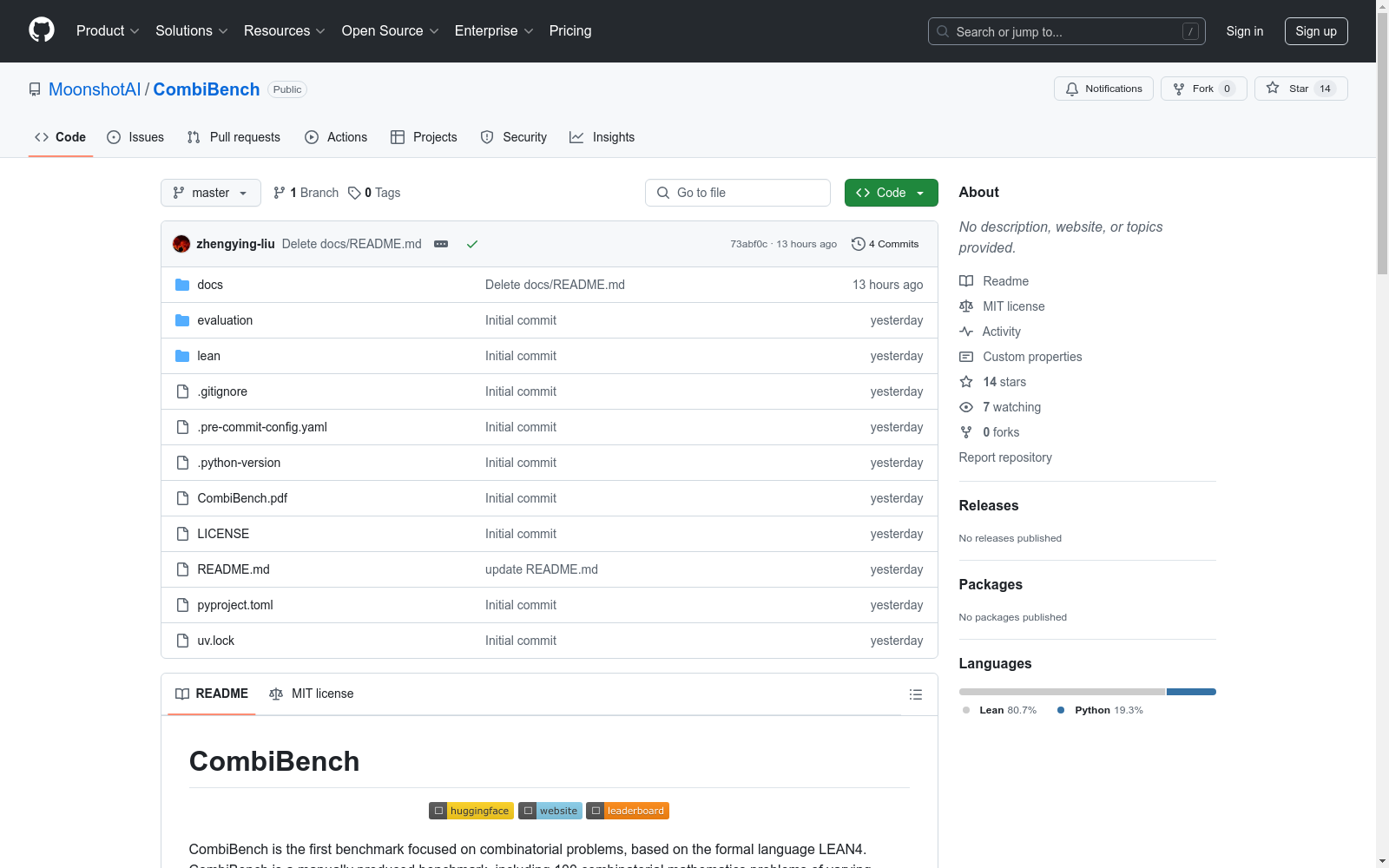The height and width of the screenshot is (868, 1389).
Task: Click the fork icon beside 0 forks
Action: click(x=966, y=432)
